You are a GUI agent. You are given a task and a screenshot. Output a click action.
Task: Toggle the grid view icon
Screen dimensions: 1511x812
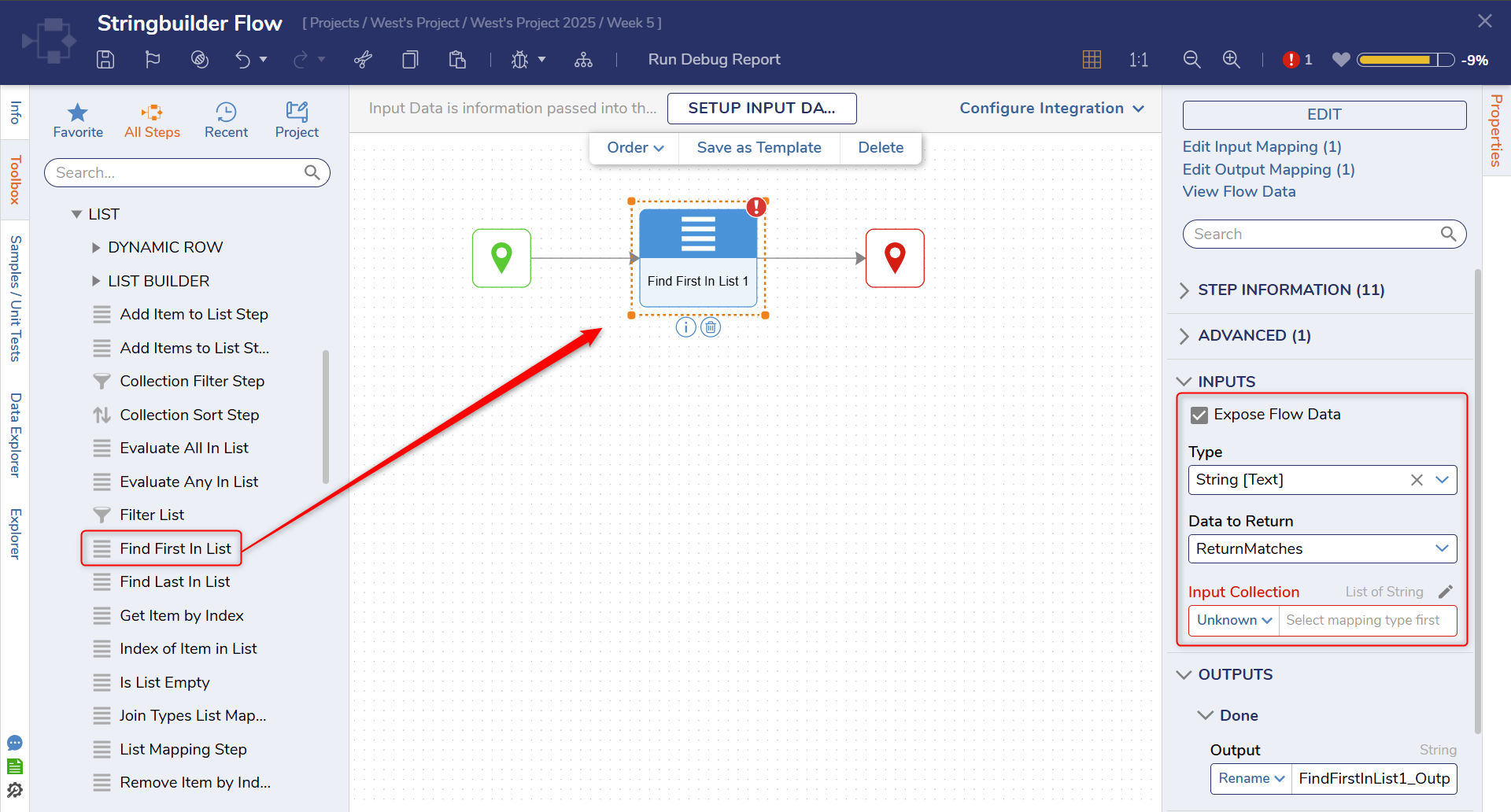coord(1092,60)
